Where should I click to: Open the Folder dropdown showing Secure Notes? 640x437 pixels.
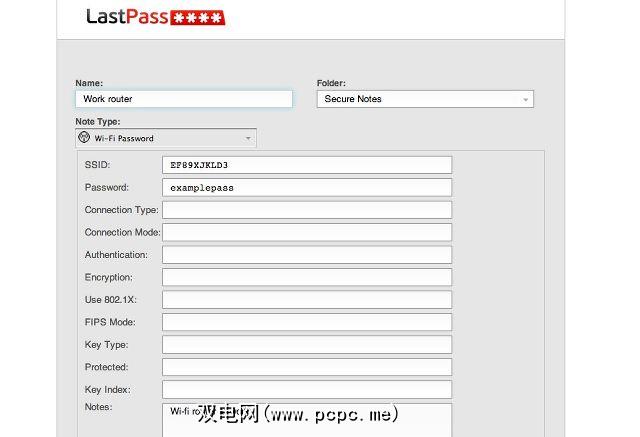tap(425, 99)
